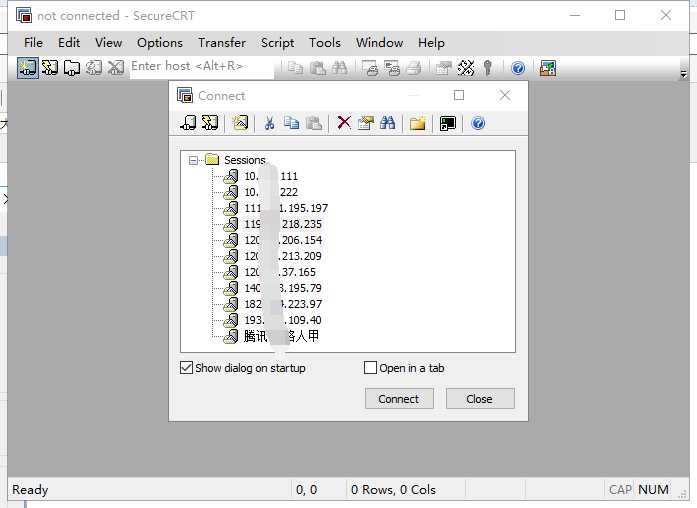Close the Connect dialog with X
The image size is (697, 508).
(505, 95)
